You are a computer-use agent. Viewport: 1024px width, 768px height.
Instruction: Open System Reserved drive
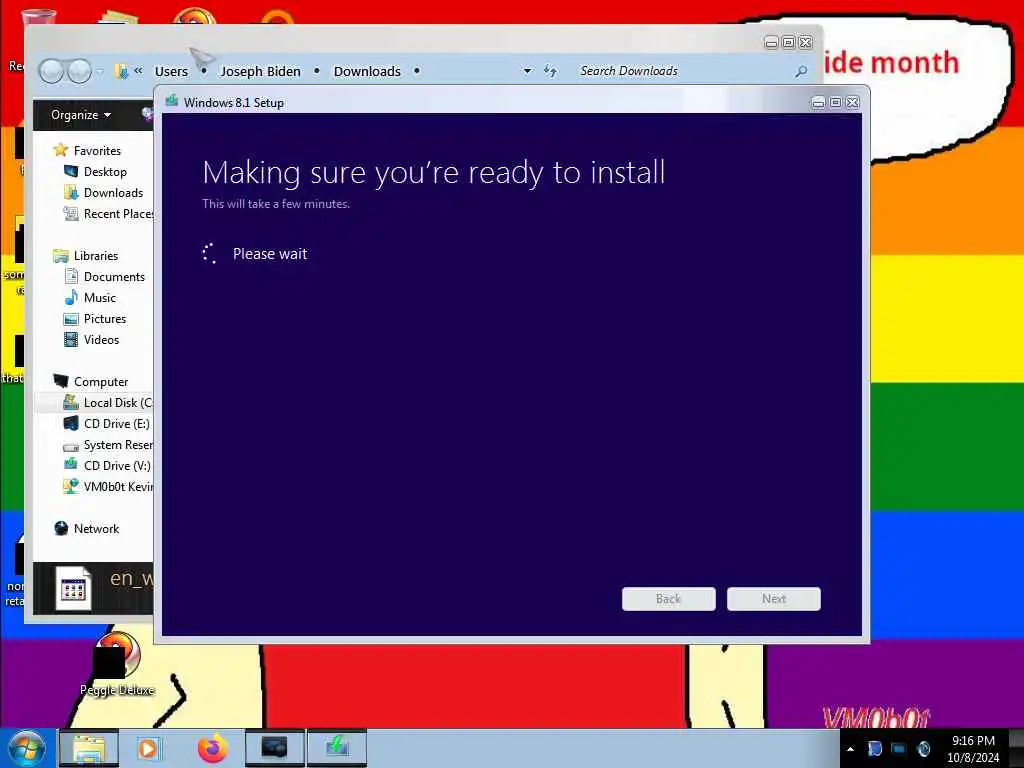tap(118, 445)
